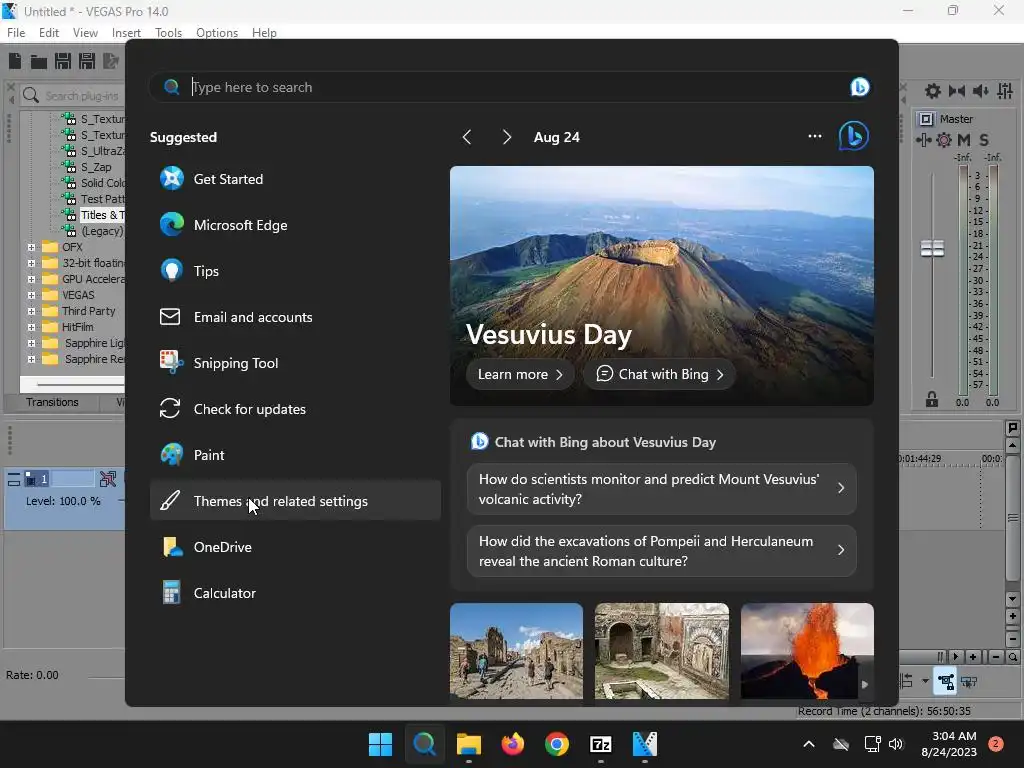Open Get Started suggested app
The image size is (1024, 768).
(x=295, y=179)
